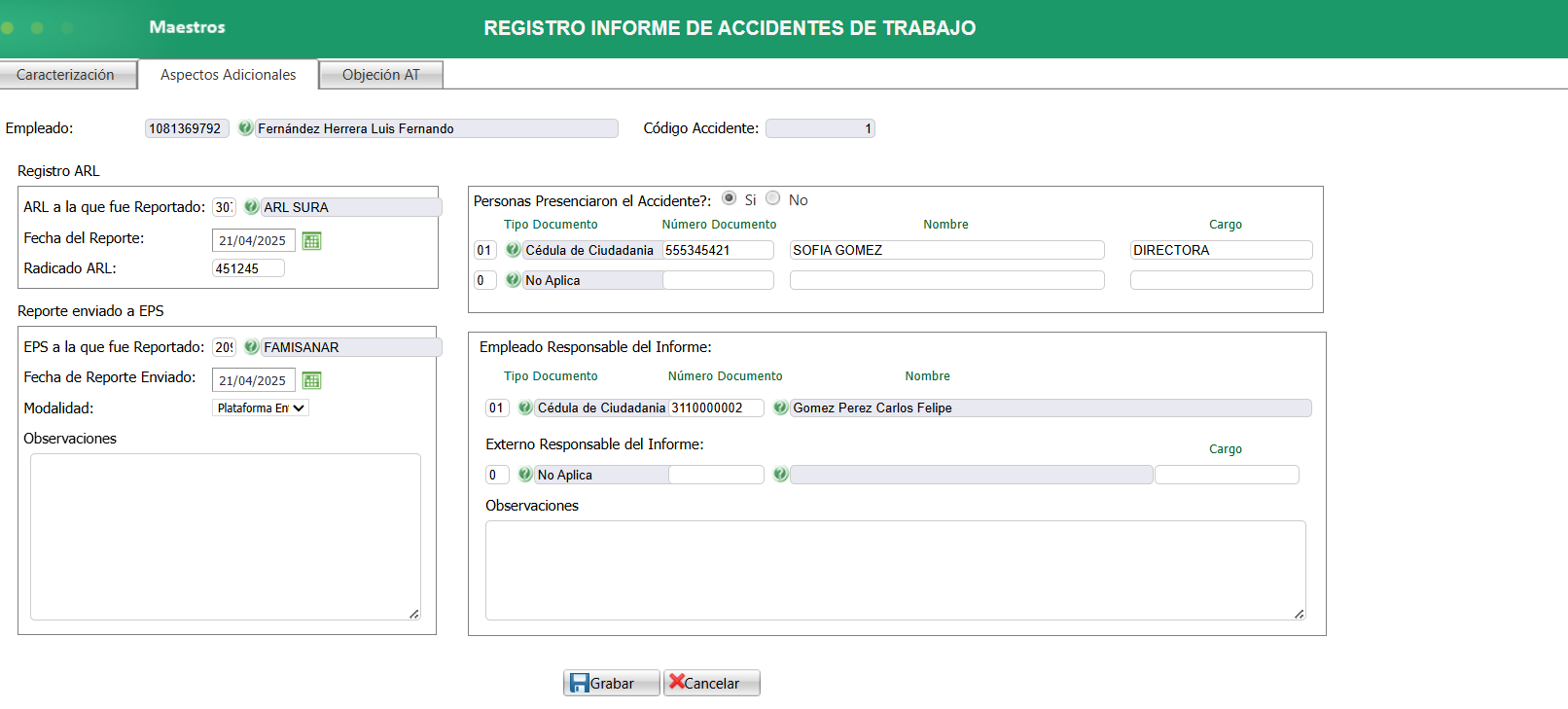The width and height of the screenshot is (1568, 709).
Task: Click the Informe Observaciones text area
Action: tap(896, 570)
